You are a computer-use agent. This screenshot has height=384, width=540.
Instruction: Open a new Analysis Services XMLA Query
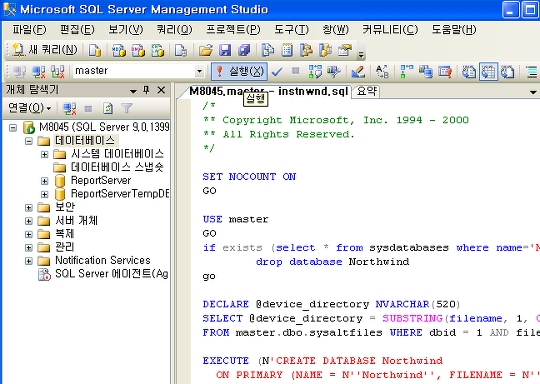pos(158,50)
